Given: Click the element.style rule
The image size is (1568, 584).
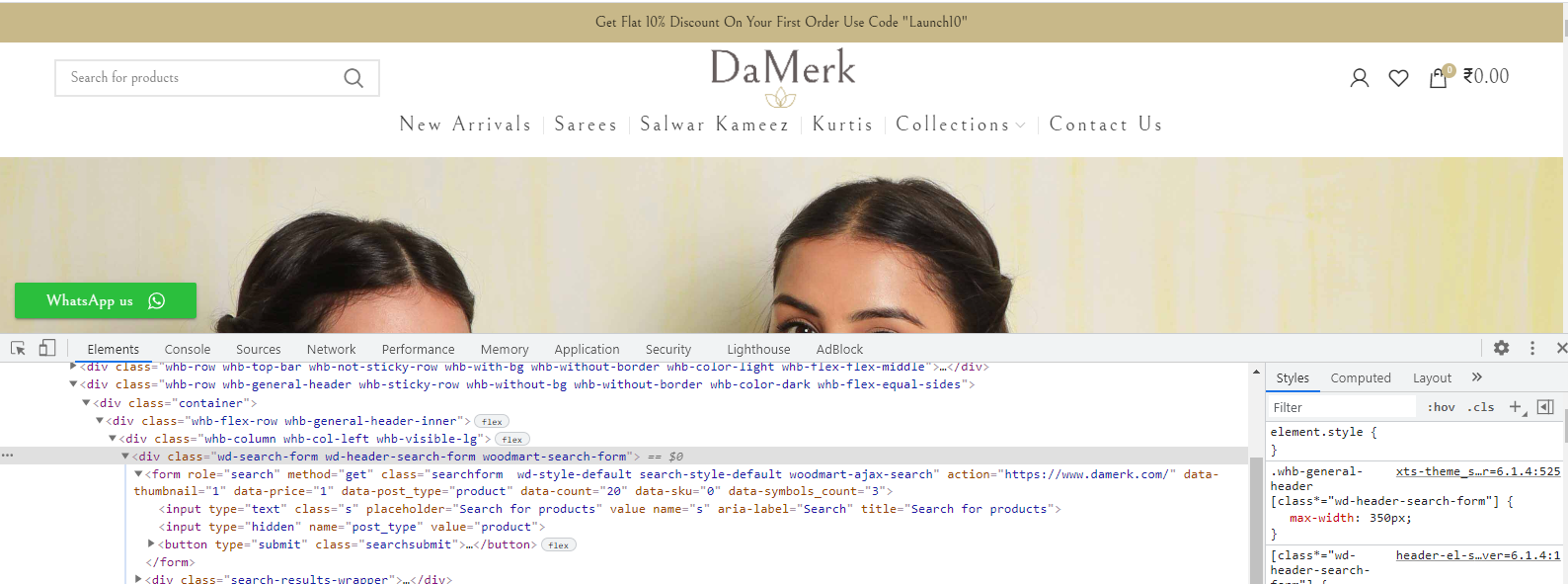Looking at the screenshot, I should click(1323, 432).
